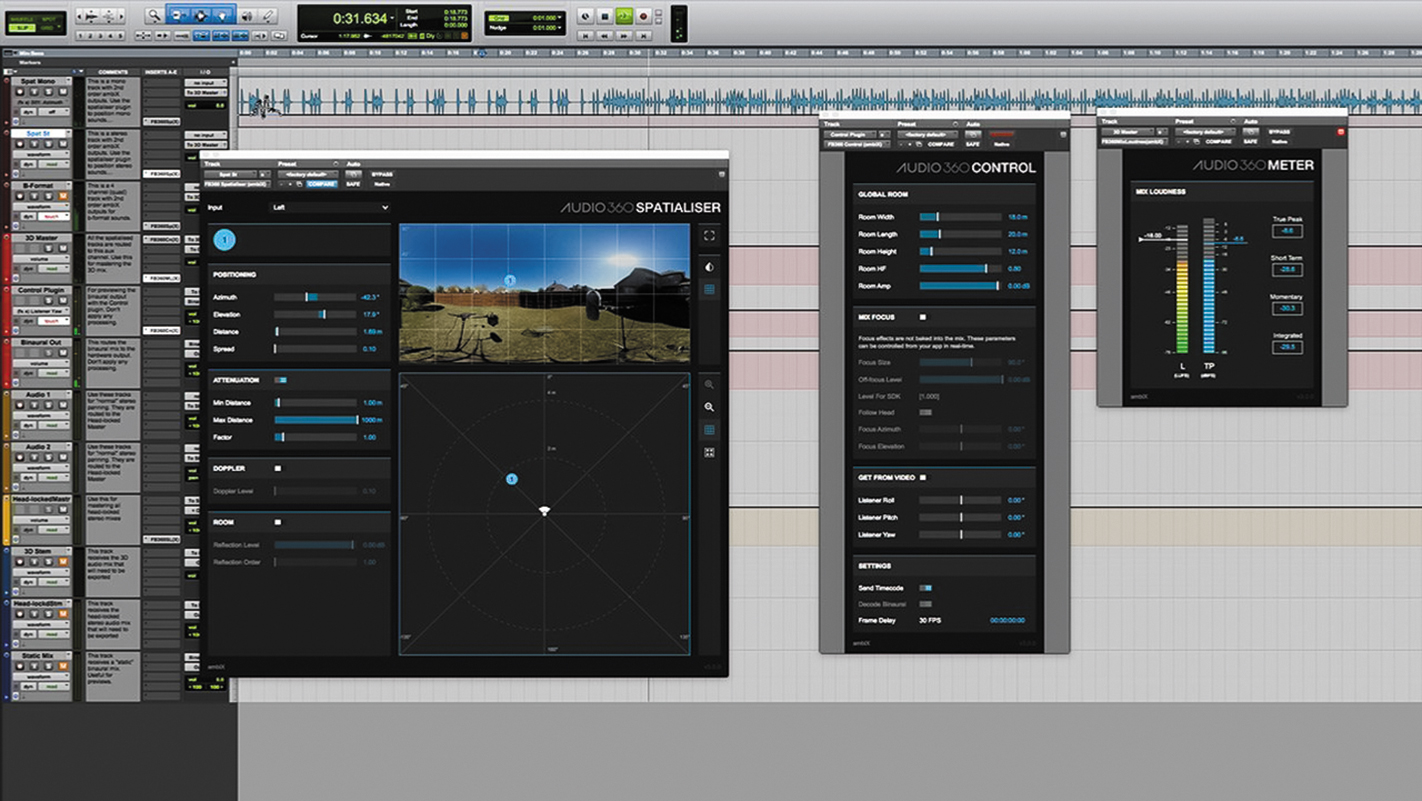Toggle the grid overlay icon beside video view
Viewport: 1422px width, 801px height.
pyautogui.click(x=709, y=289)
